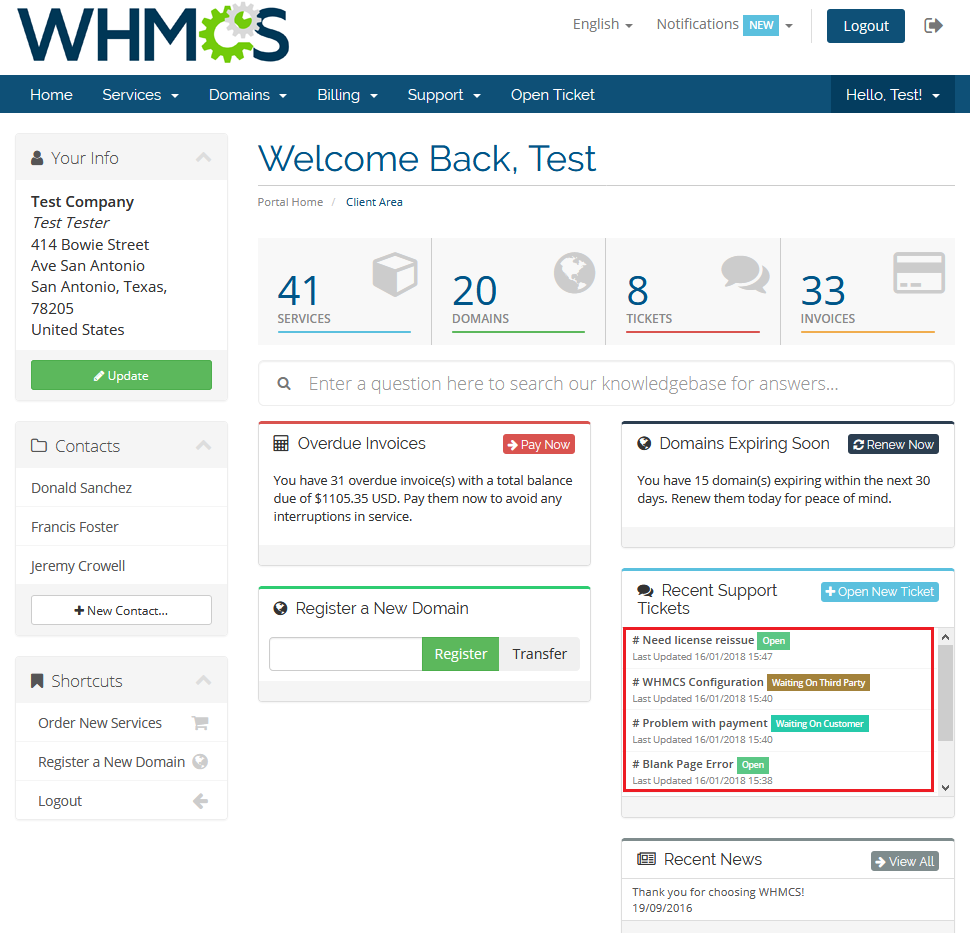Screen dimensions: 970x933
Task: Click the Portal Home breadcrumb link
Action: click(x=290, y=202)
